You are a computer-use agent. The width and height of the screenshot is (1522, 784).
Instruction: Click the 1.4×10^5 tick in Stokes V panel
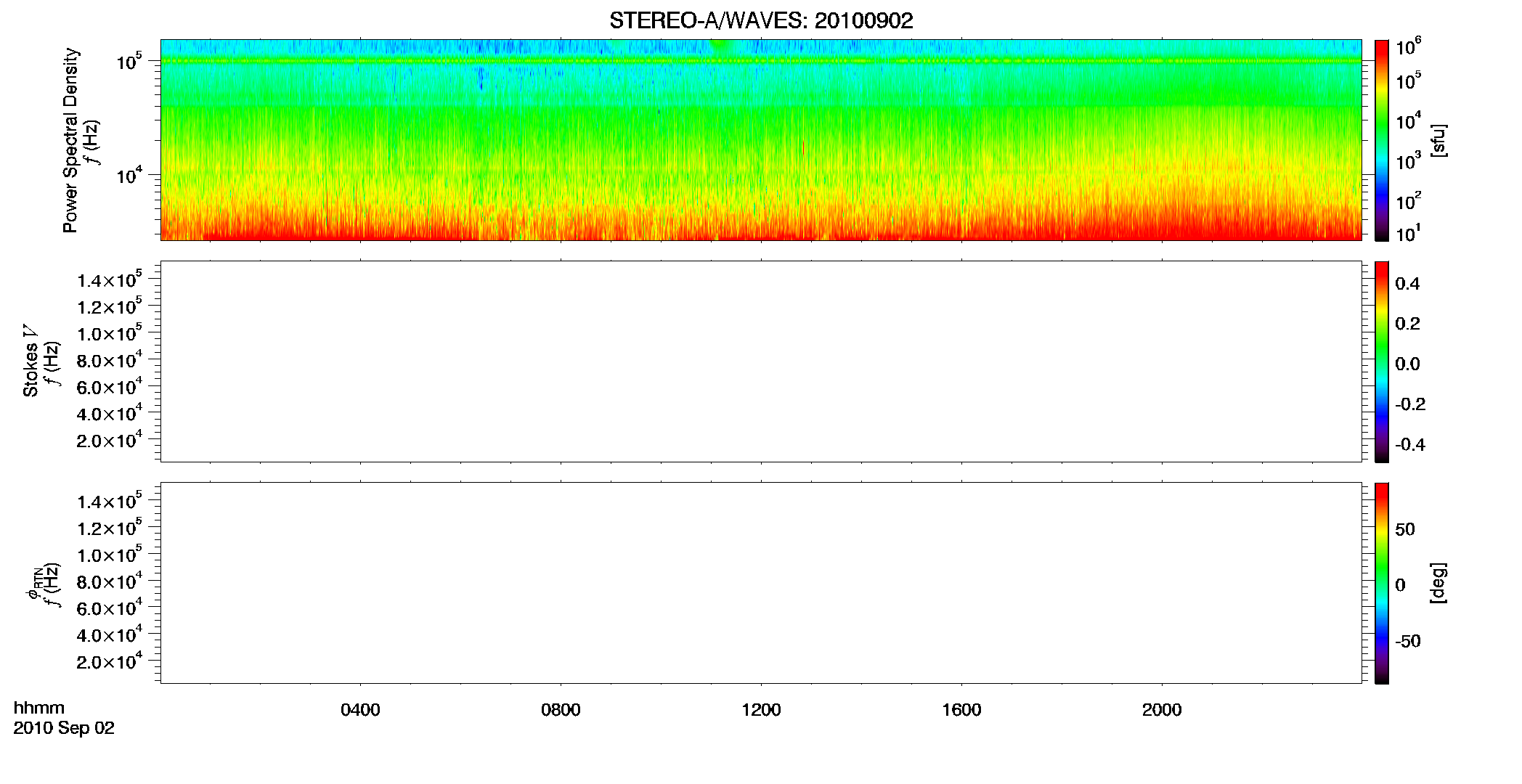[110, 279]
